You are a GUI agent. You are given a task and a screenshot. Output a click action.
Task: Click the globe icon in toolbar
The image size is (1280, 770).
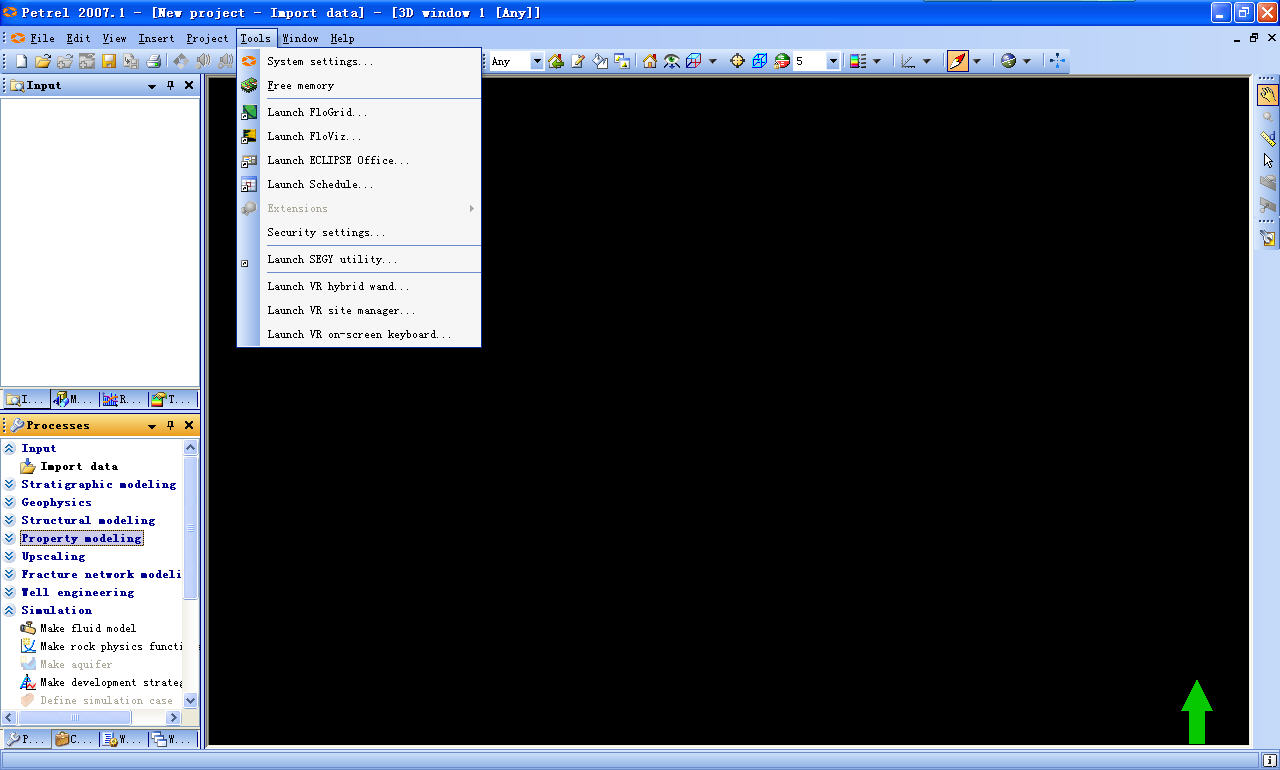click(1008, 61)
